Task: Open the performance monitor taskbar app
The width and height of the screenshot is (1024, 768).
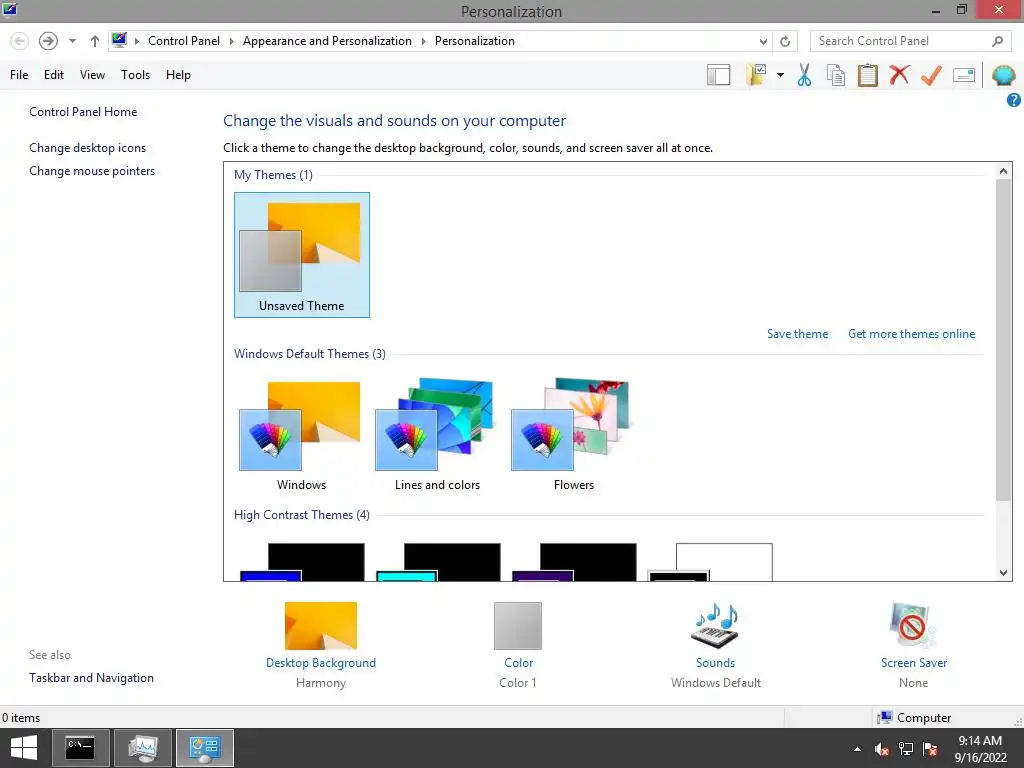Action: (x=143, y=748)
